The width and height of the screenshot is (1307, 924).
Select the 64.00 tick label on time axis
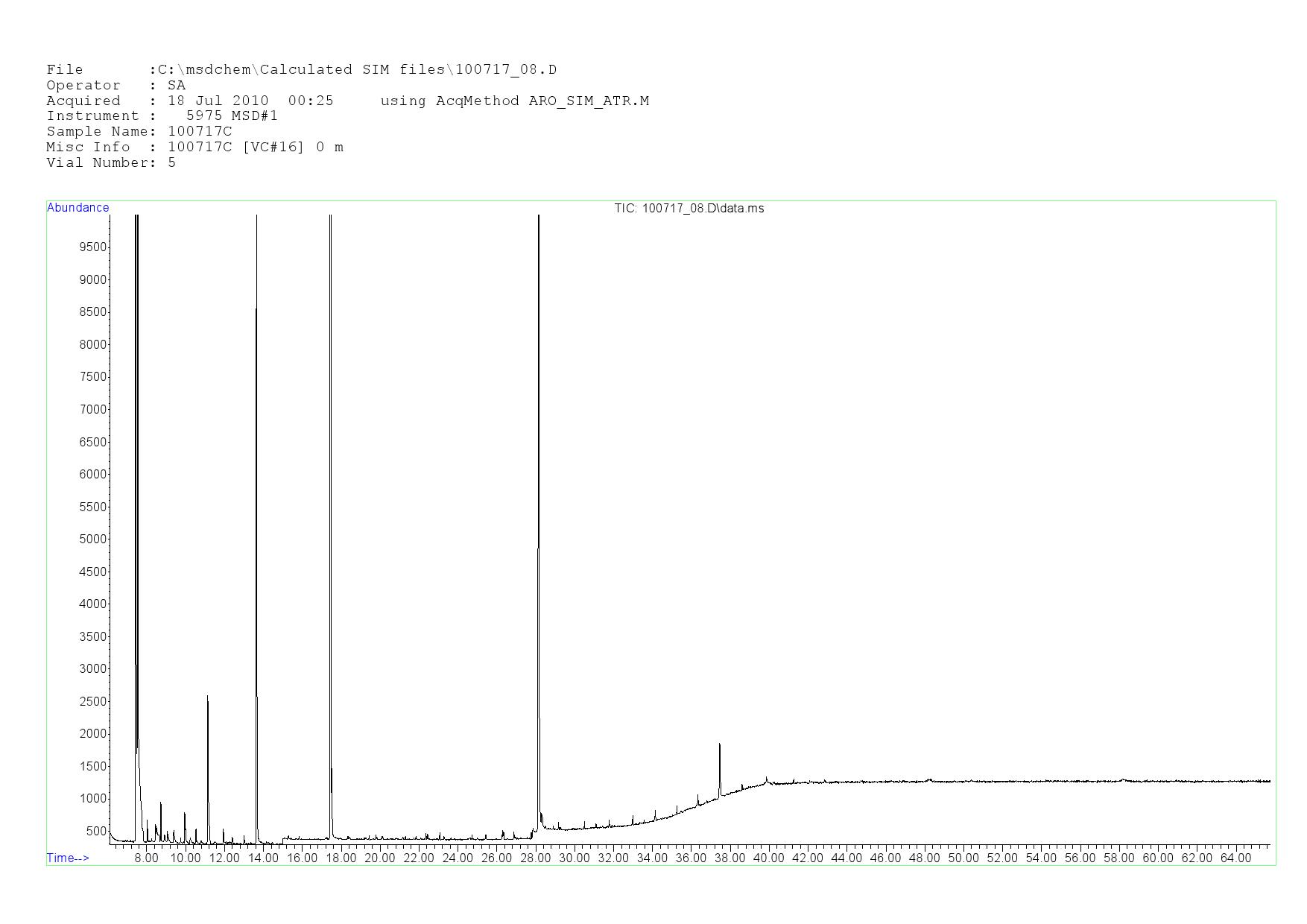pyautogui.click(x=1235, y=858)
